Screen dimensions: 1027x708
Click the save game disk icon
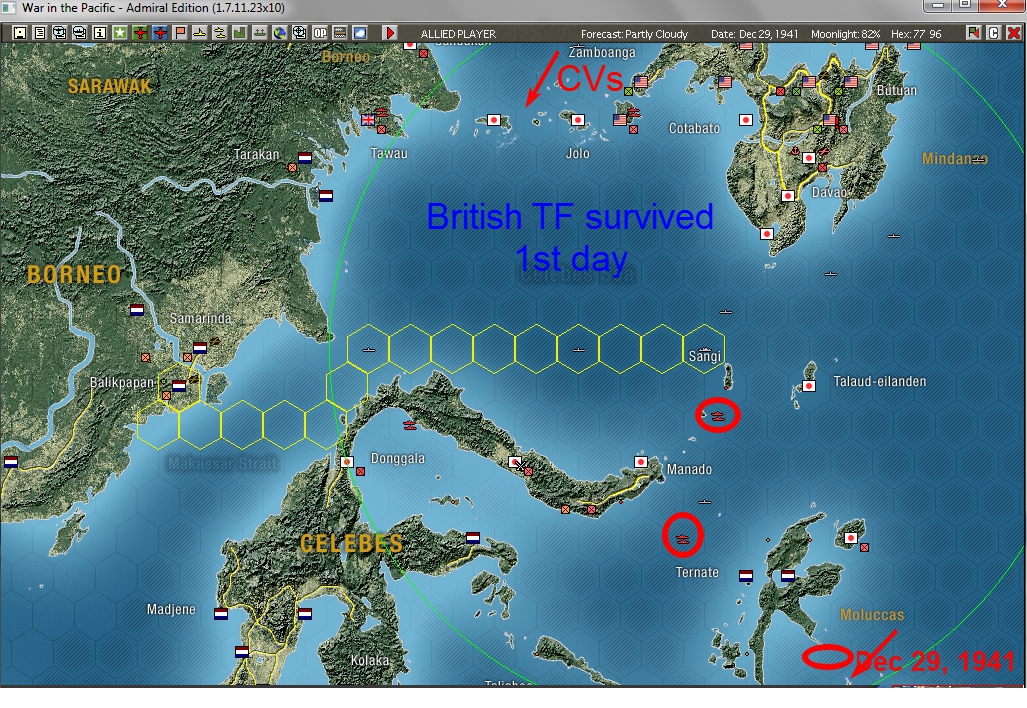(20, 33)
